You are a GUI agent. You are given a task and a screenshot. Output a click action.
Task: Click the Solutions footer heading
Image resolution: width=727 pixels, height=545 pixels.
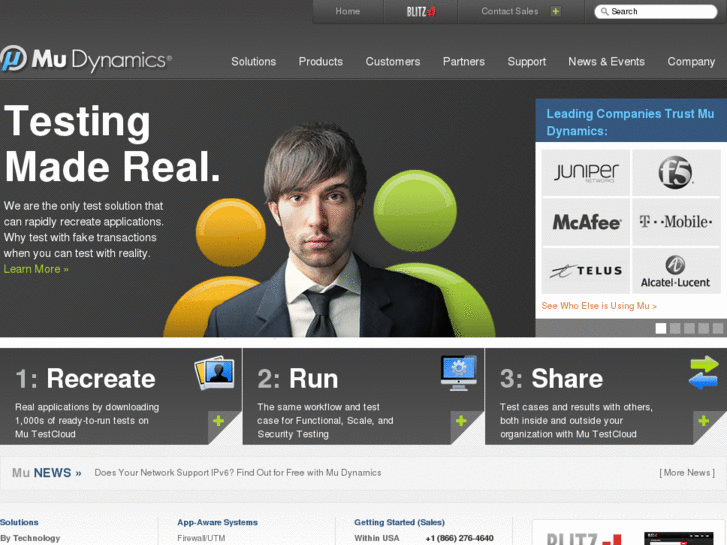click(x=19, y=522)
